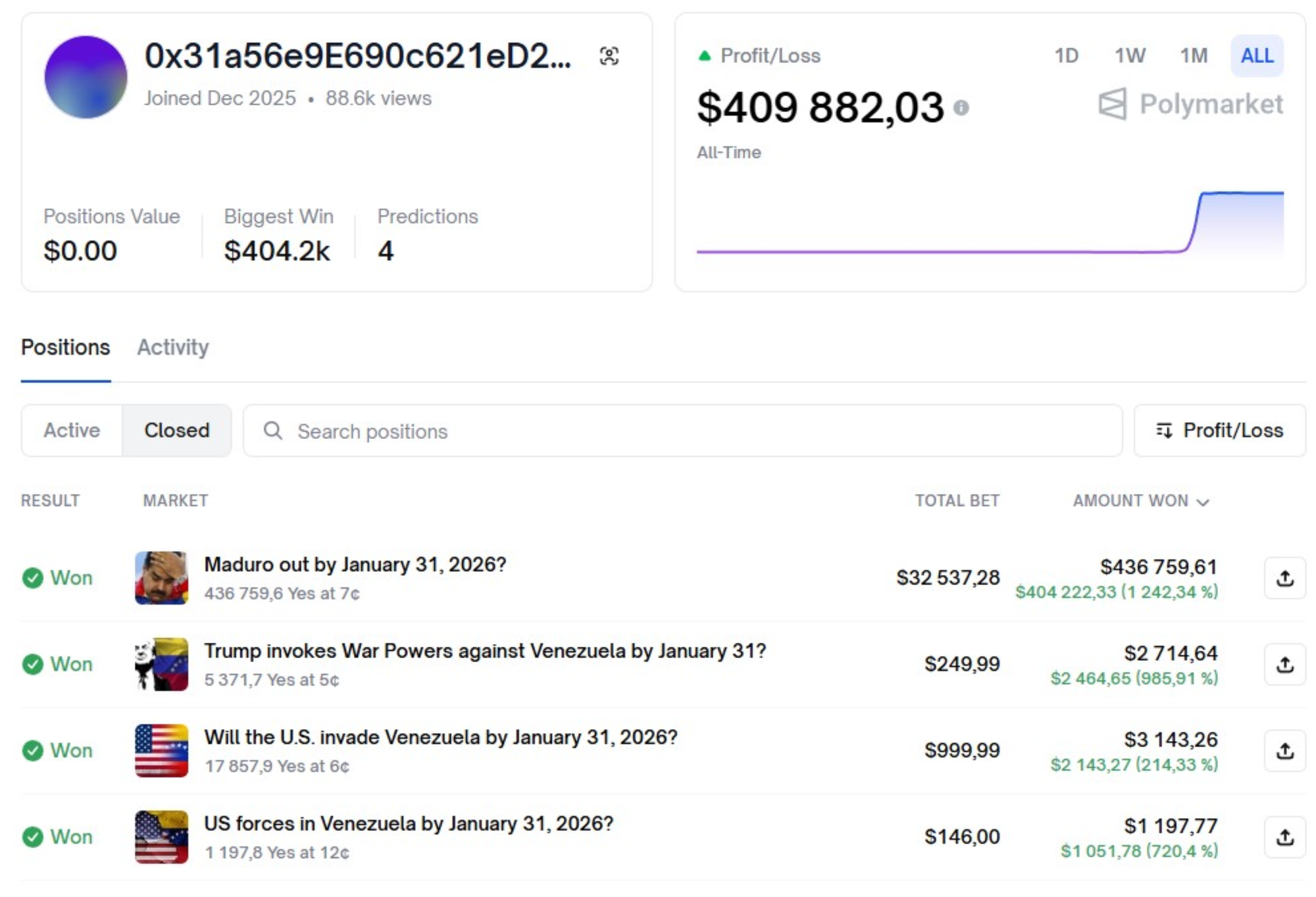
Task: Click the Profit/Loss info icon
Action: click(961, 107)
